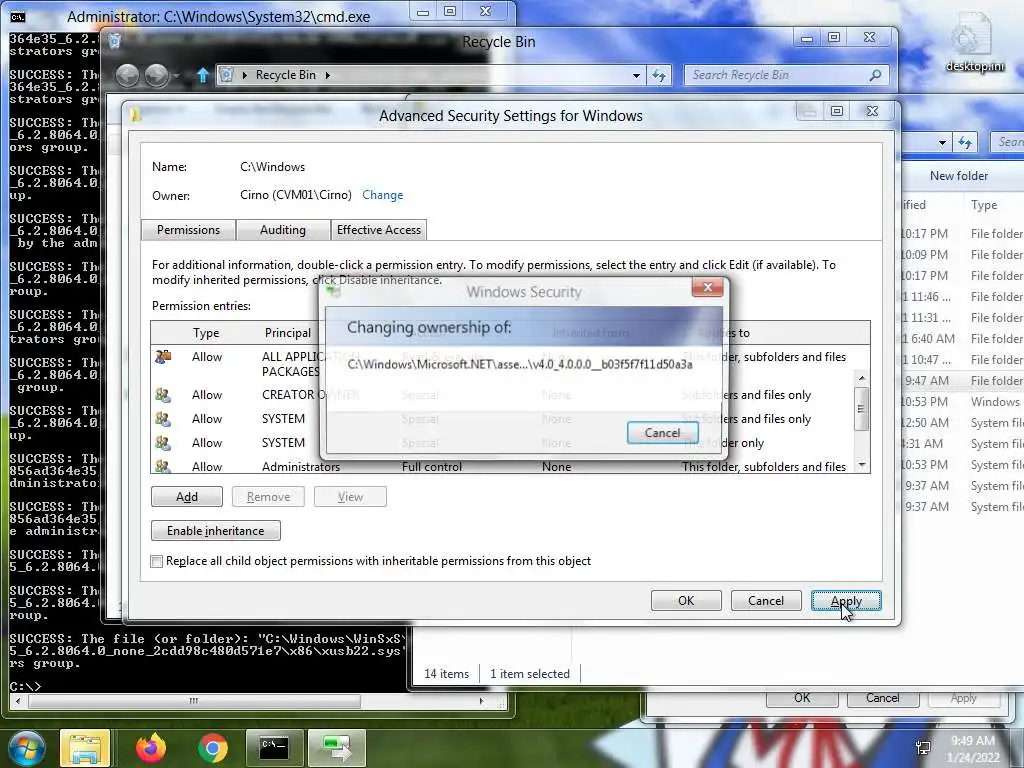Open the Recycle Bin address history dropdown

636,76
